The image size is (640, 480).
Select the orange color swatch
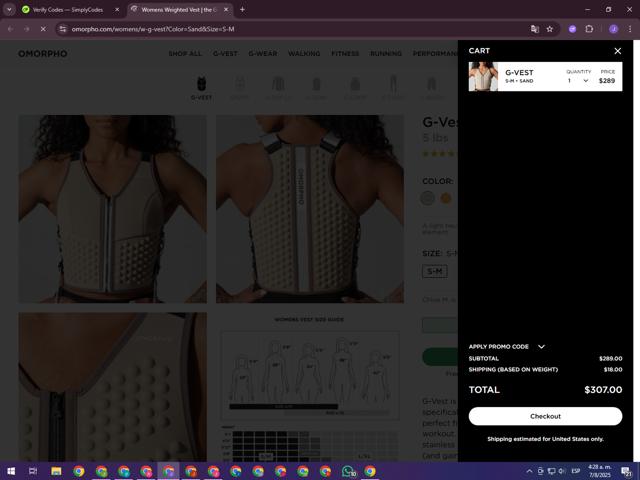[x=446, y=198]
